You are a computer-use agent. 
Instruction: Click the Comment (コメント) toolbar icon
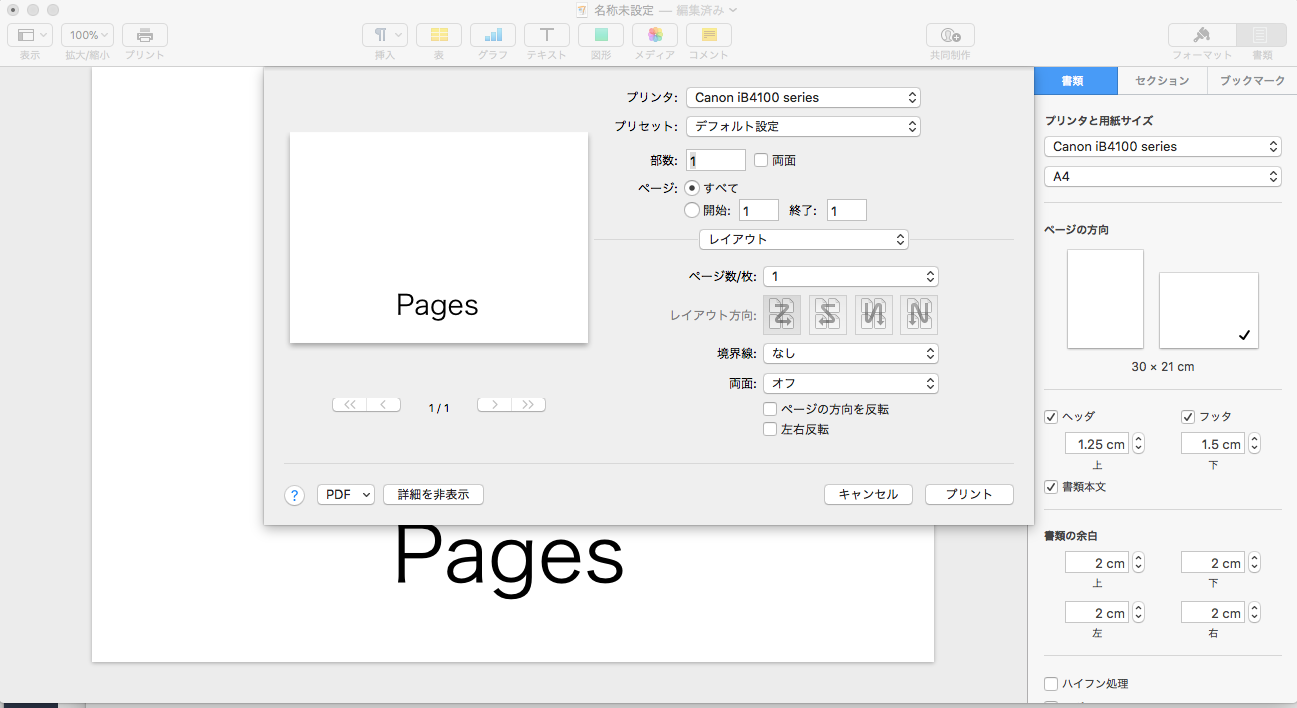(x=709, y=35)
